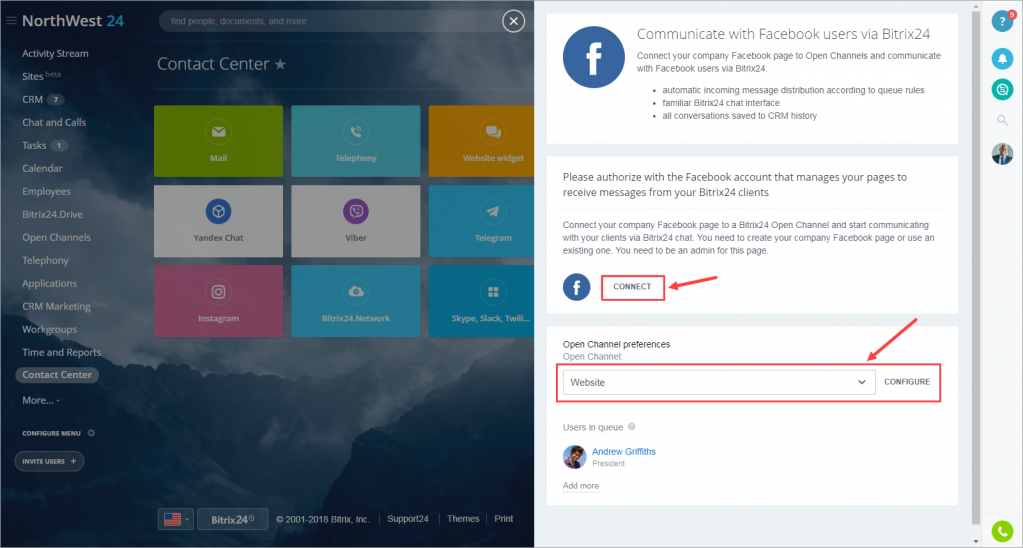Click the gear icon beside Configure Menu

pos(91,433)
